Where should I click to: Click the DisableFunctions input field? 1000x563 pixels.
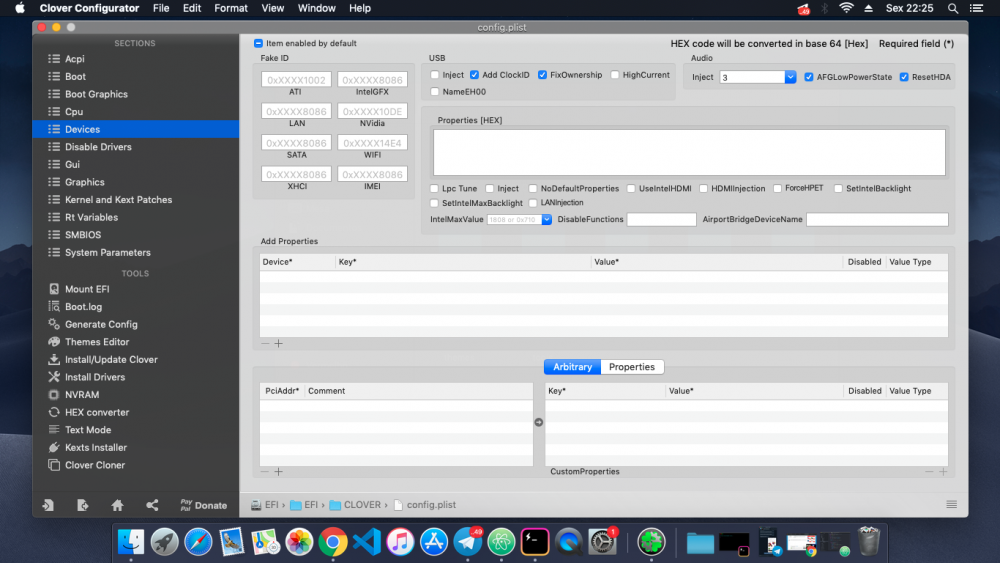click(661, 219)
